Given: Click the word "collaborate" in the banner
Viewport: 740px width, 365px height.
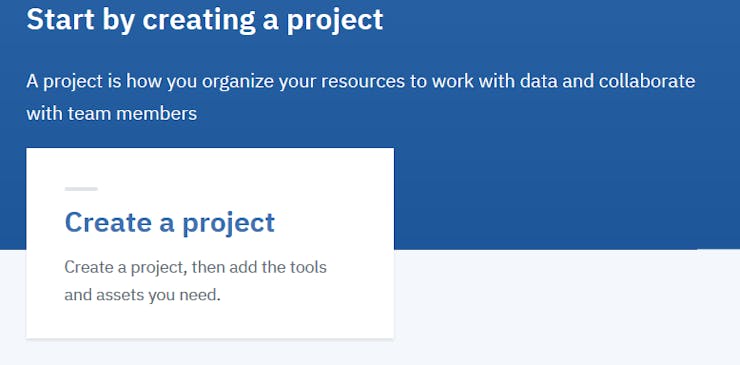Looking at the screenshot, I should pos(647,81).
